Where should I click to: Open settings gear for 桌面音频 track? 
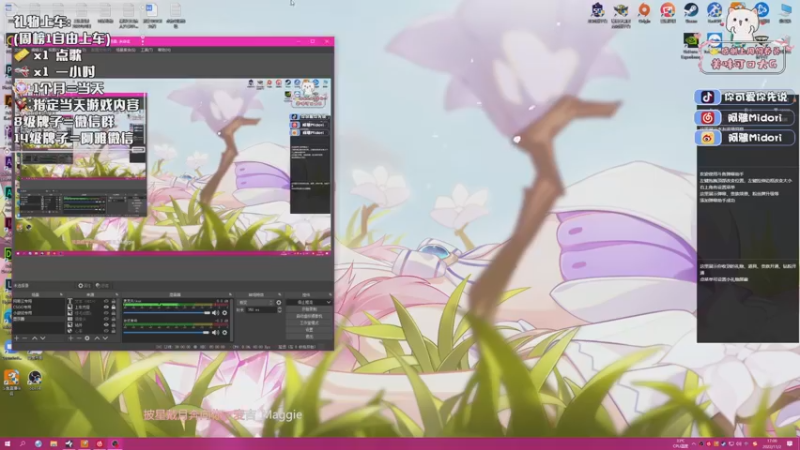pos(224,332)
